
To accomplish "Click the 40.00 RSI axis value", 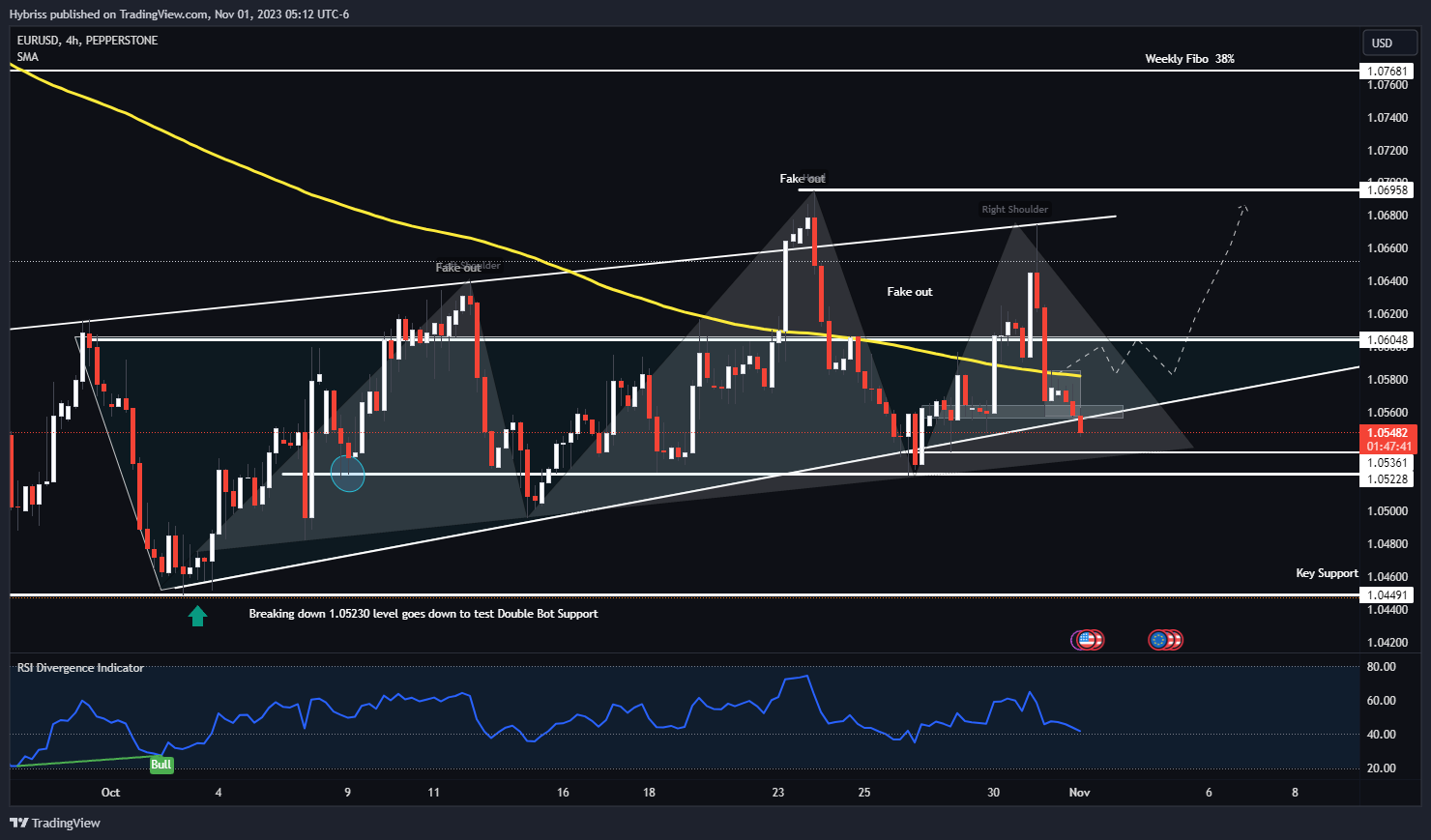I will coord(1381,735).
